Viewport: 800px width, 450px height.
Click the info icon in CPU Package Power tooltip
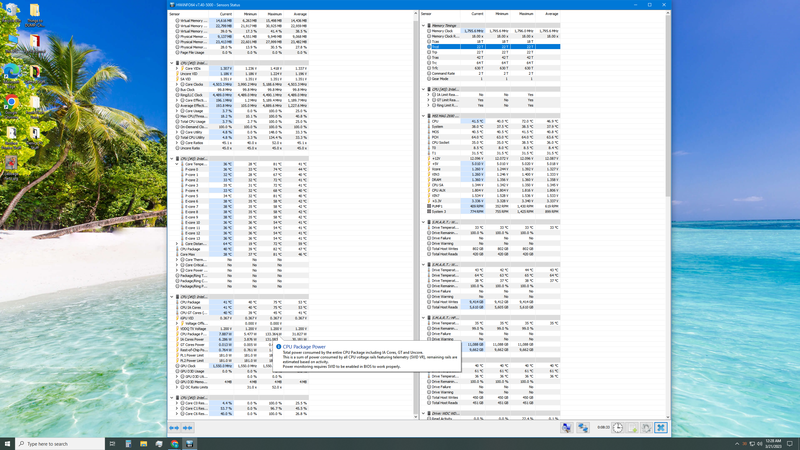pyautogui.click(x=279, y=346)
